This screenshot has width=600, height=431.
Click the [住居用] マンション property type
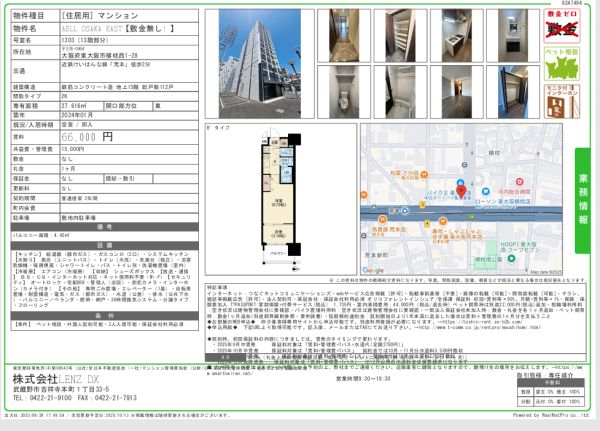[x=99, y=16]
